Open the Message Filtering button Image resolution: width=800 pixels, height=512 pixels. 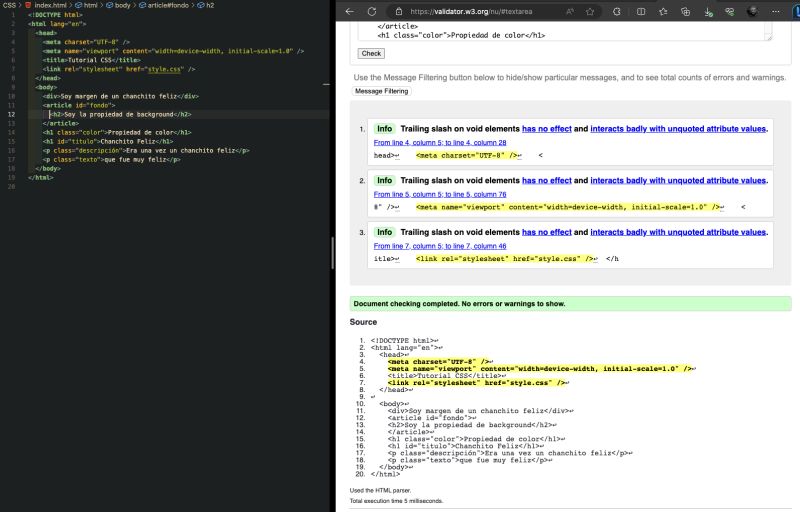click(382, 91)
